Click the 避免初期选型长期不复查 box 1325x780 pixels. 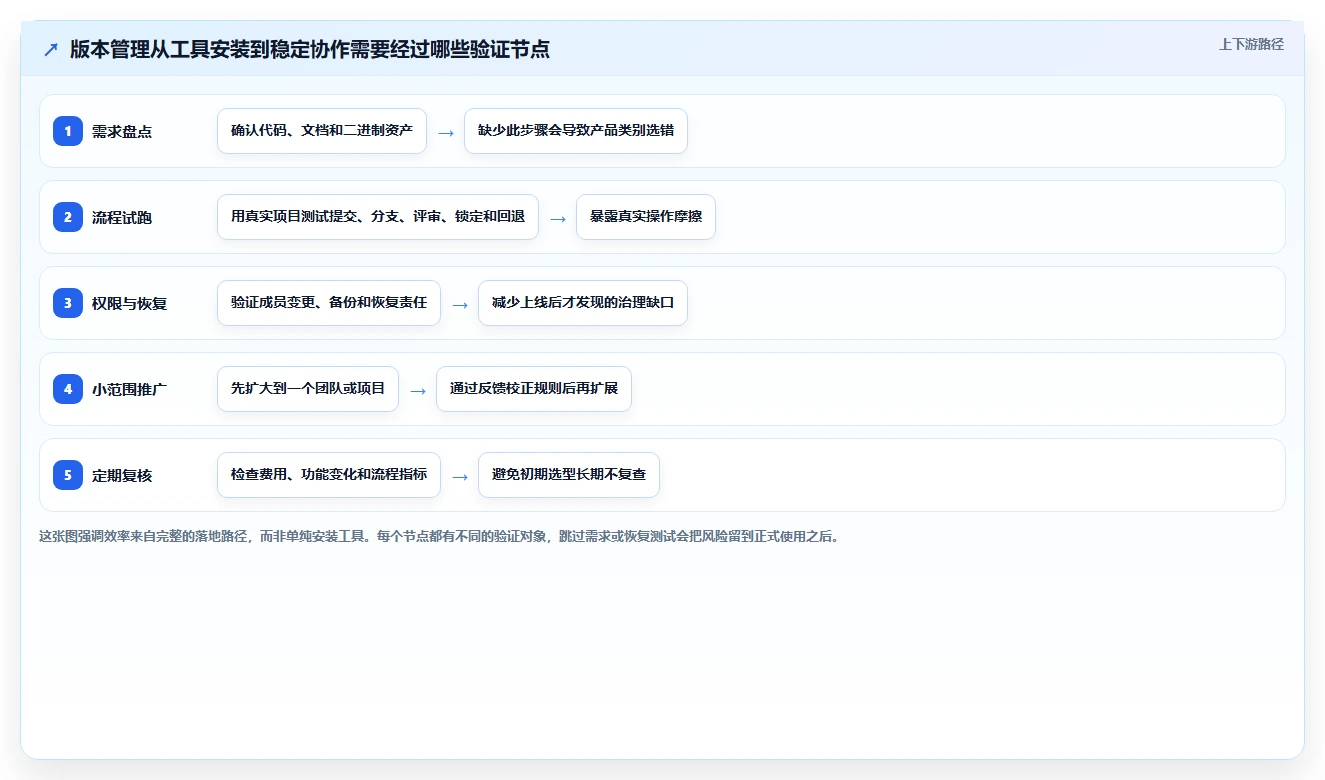click(569, 475)
